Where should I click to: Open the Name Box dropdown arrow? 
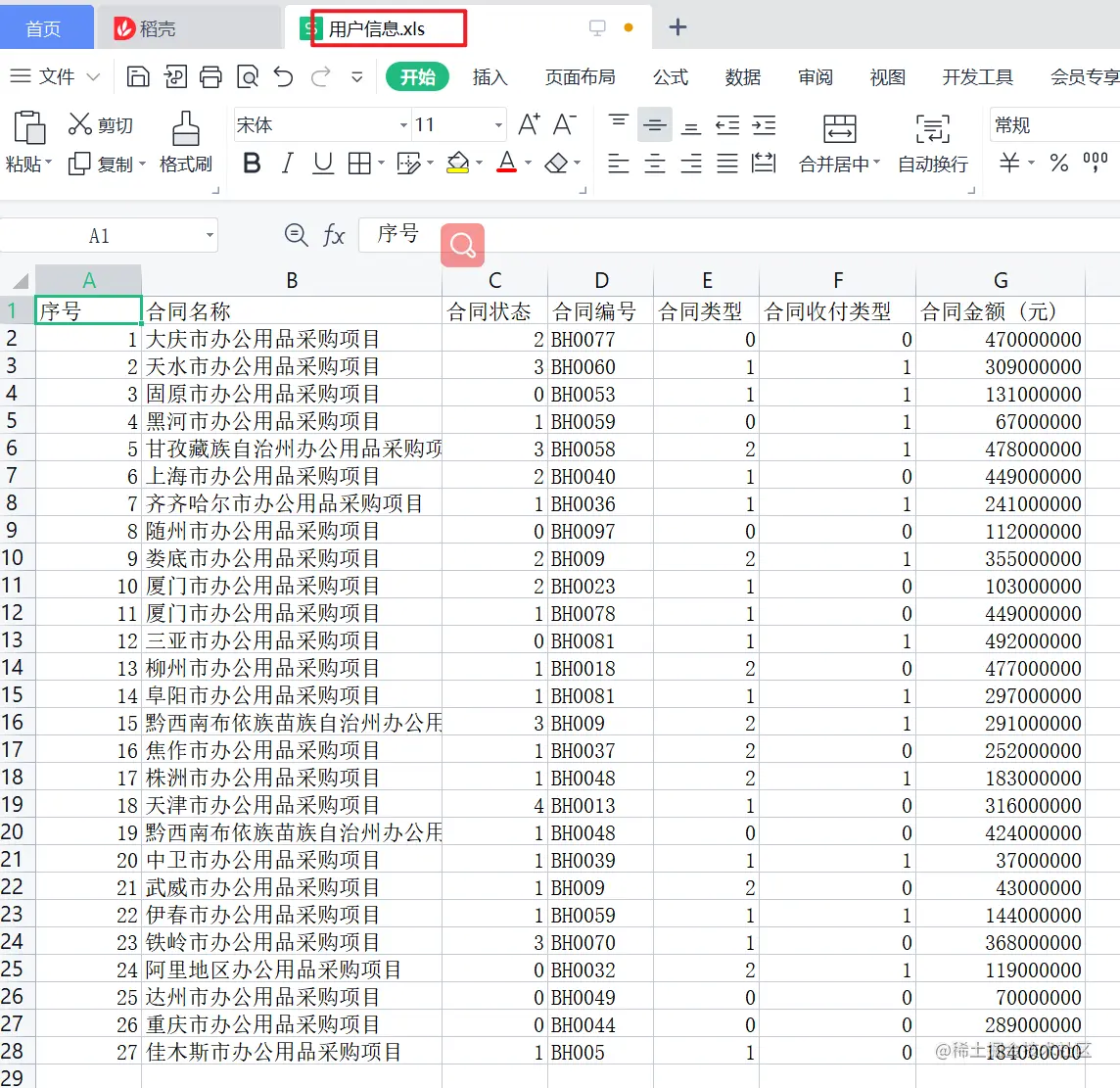tap(210, 235)
